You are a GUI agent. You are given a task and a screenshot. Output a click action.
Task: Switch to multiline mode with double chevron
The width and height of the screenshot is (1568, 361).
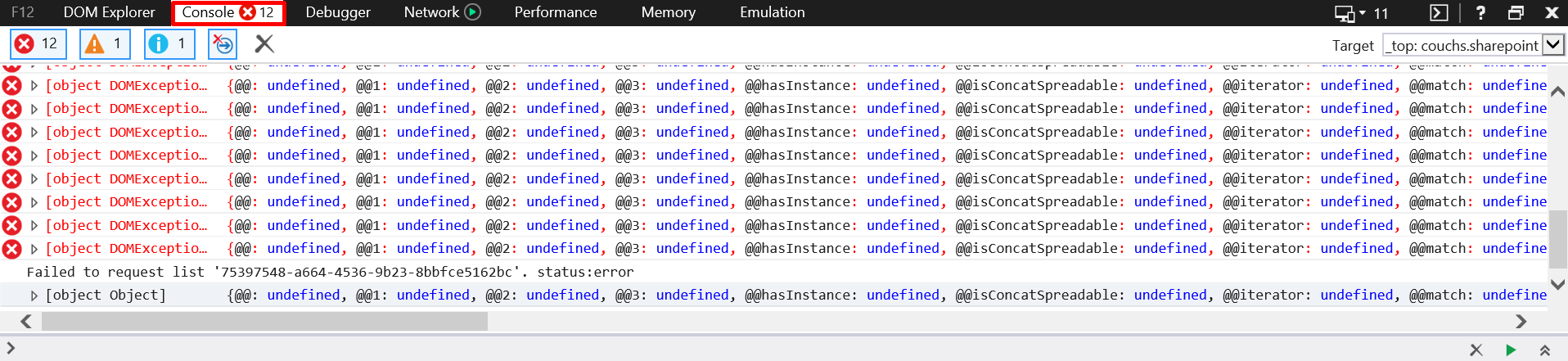pyautogui.click(x=1545, y=350)
